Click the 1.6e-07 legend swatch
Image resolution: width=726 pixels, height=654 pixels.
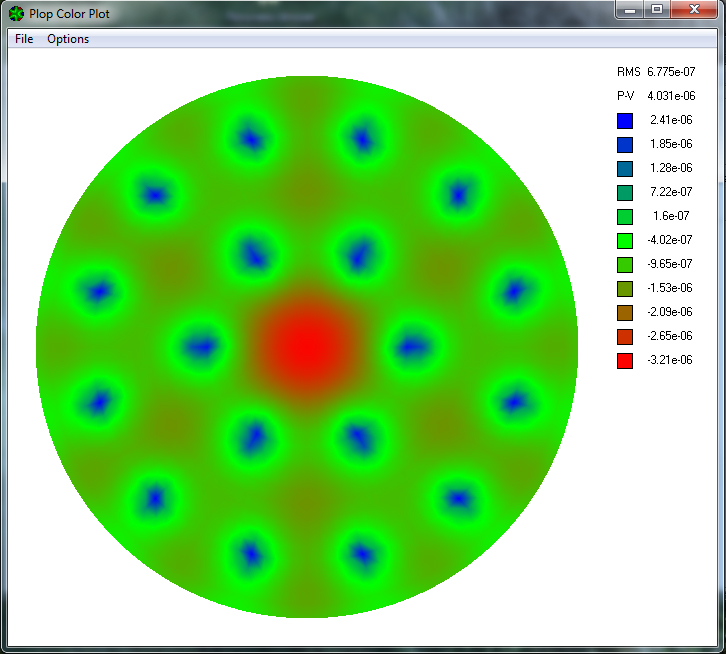point(625,217)
